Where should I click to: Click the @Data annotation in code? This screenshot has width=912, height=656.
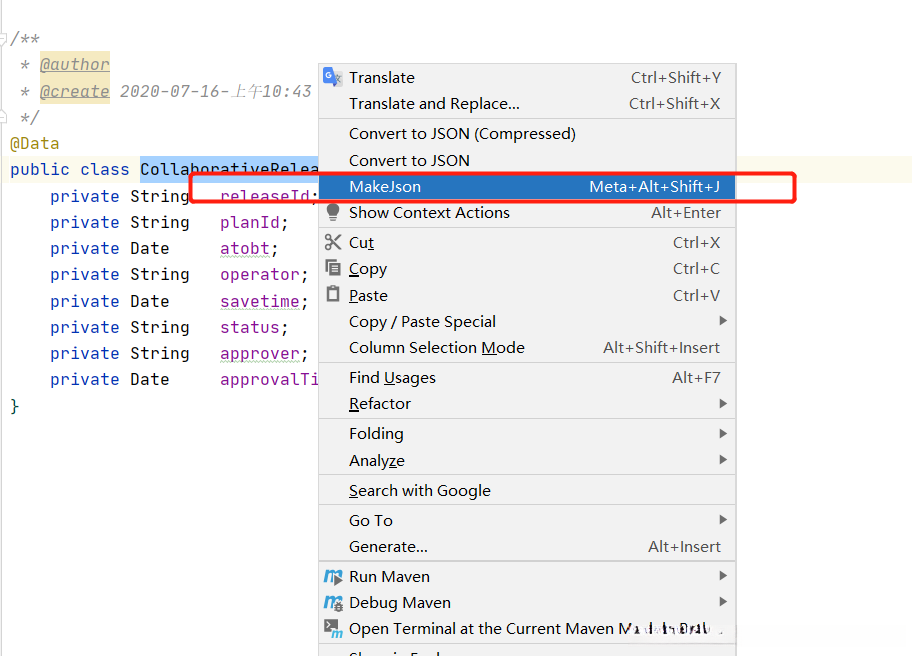click(x=35, y=143)
